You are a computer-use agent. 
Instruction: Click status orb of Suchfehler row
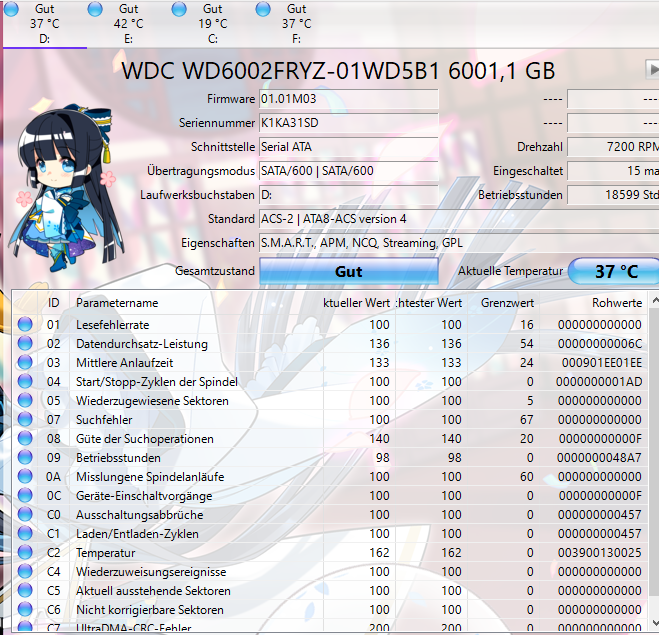25,419
